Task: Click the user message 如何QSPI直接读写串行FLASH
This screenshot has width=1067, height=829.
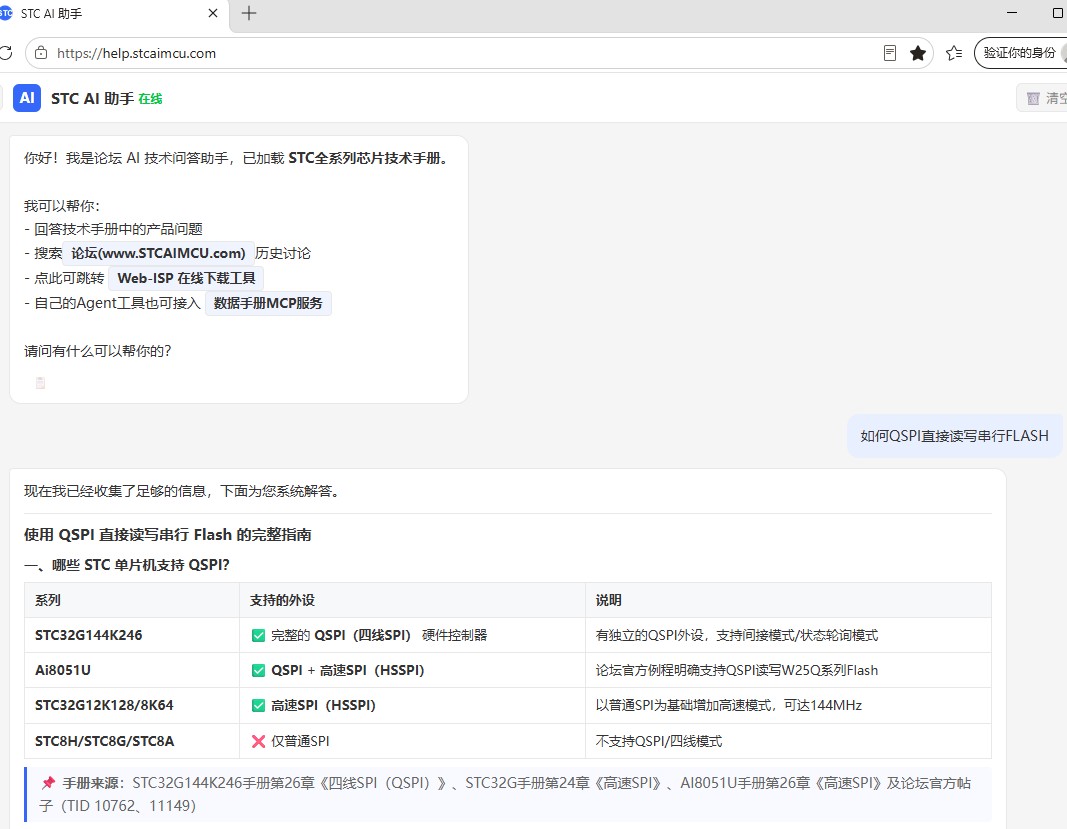Action: coord(954,436)
